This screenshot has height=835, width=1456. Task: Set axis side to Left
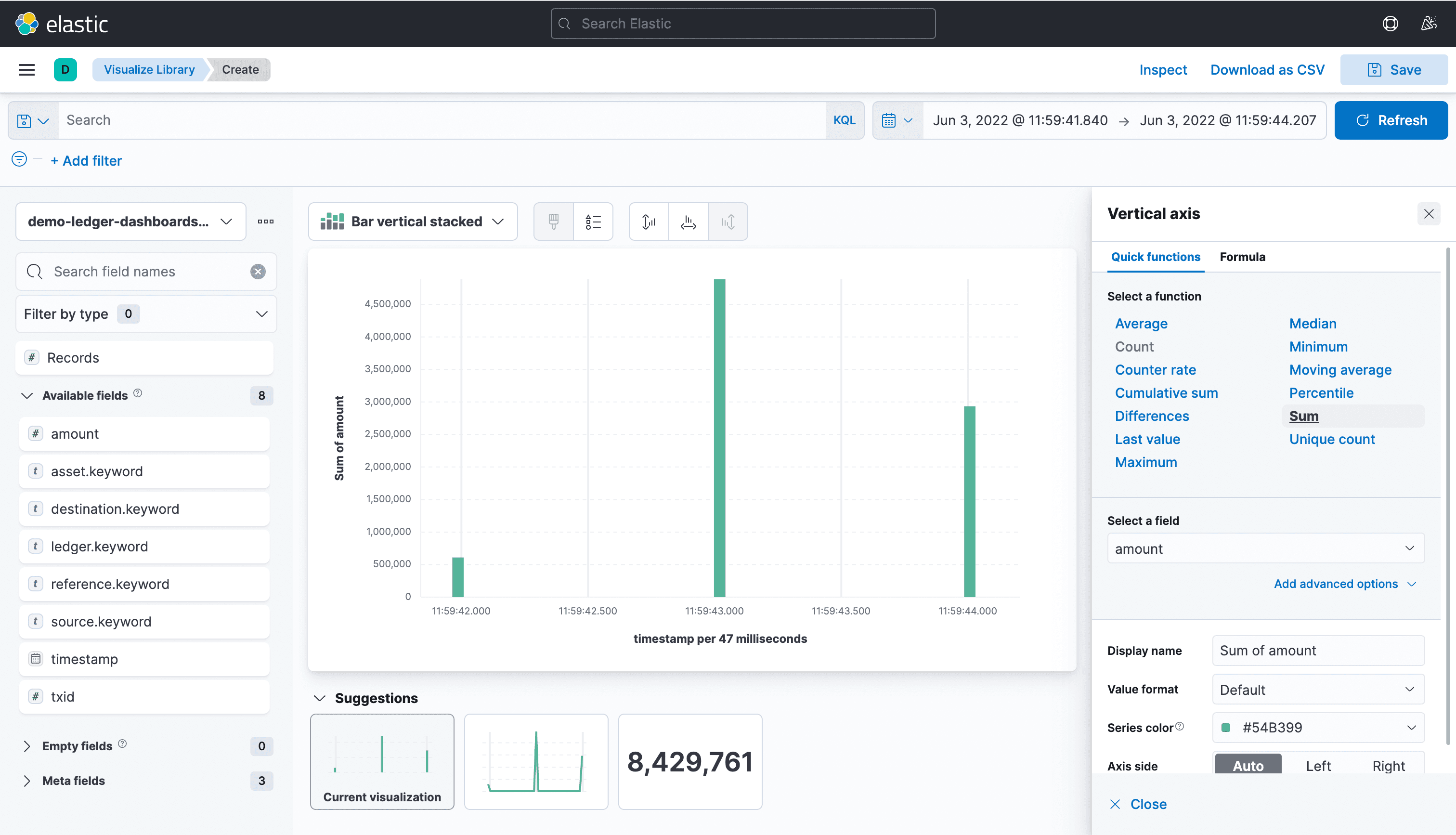[x=1318, y=766]
